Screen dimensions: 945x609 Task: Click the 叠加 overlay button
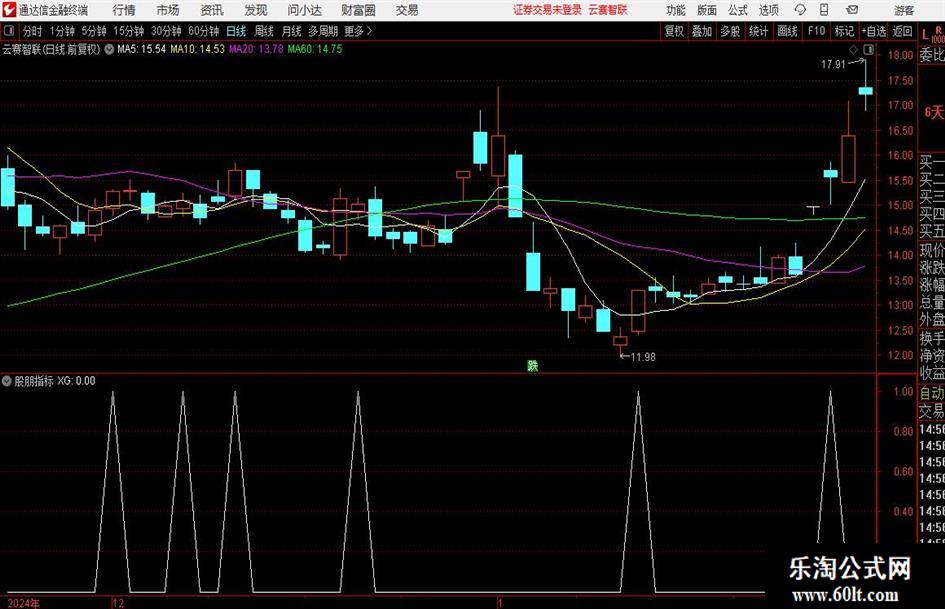coord(702,31)
